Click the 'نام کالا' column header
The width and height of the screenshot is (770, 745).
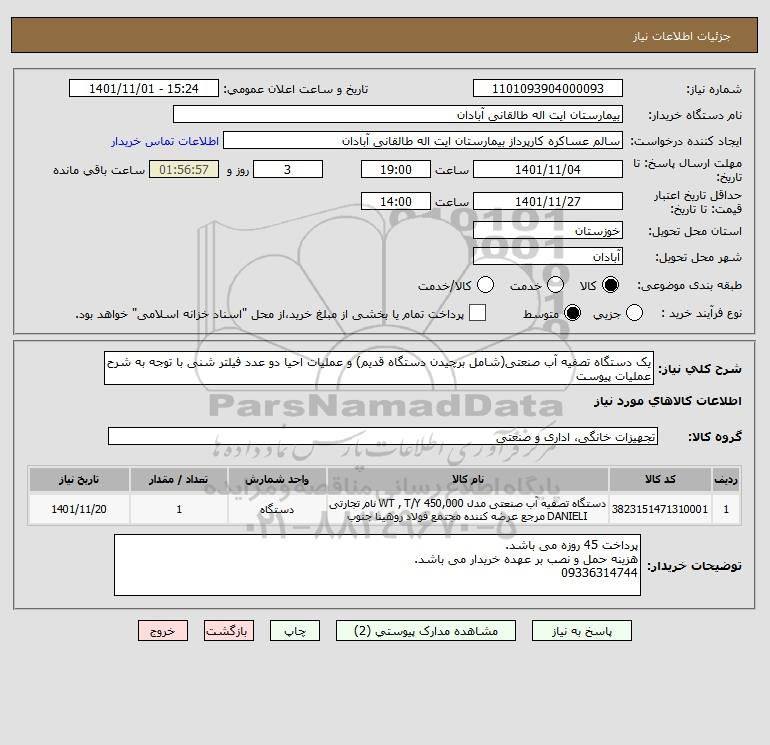pos(468,479)
